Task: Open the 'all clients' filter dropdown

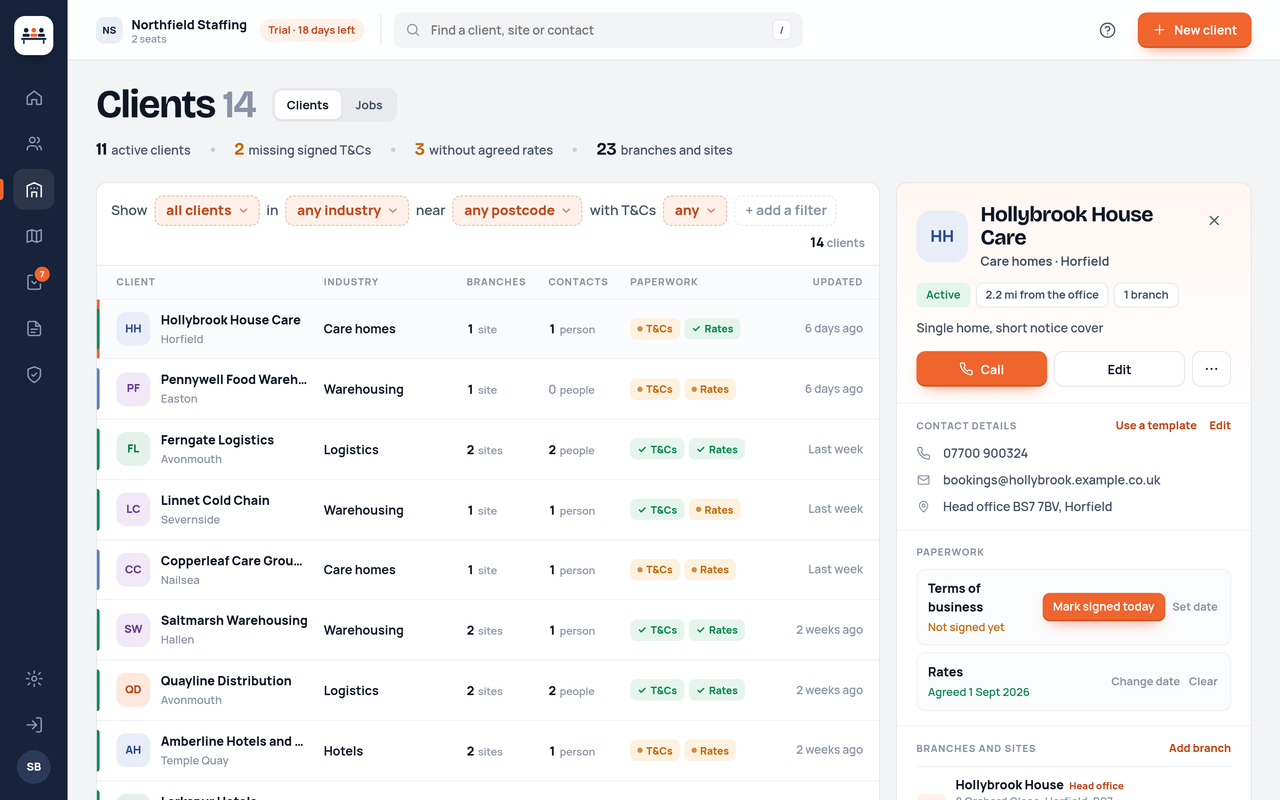Action: tap(207, 210)
